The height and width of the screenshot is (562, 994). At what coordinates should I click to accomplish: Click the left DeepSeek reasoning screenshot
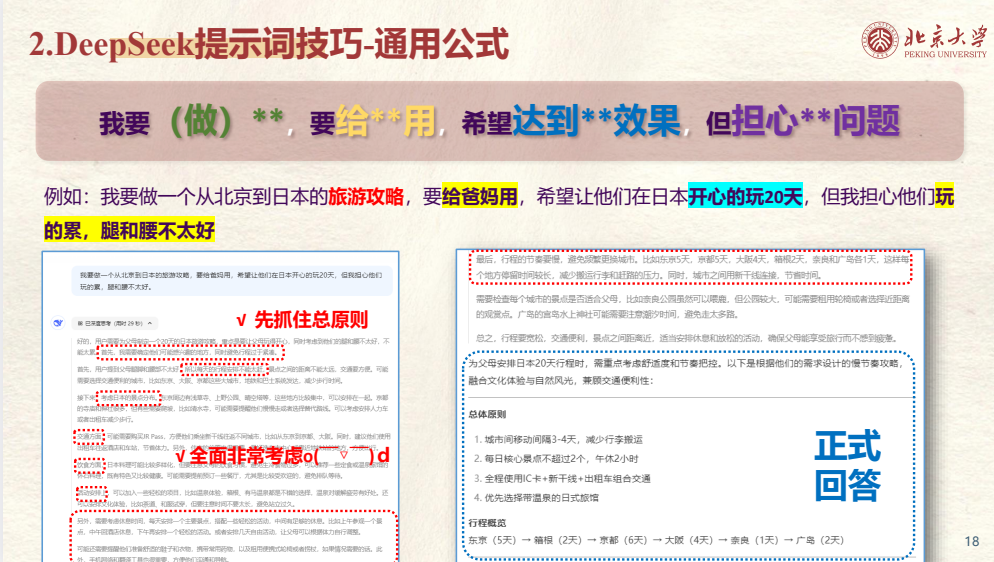(x=221, y=406)
